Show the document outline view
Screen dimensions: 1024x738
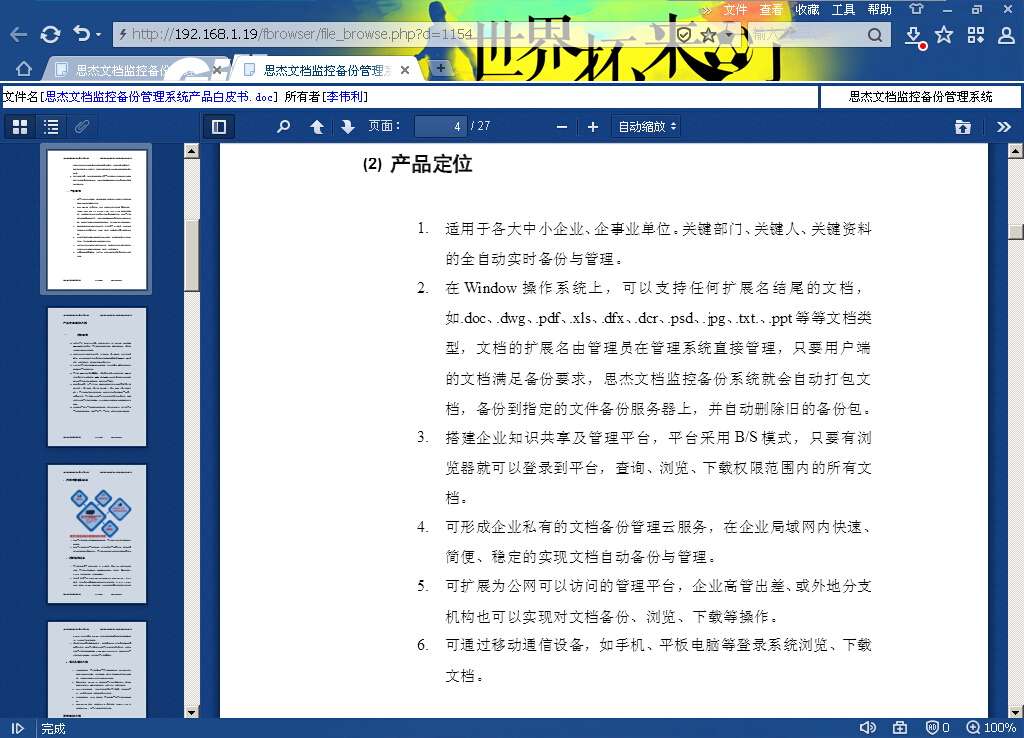click(x=51, y=127)
